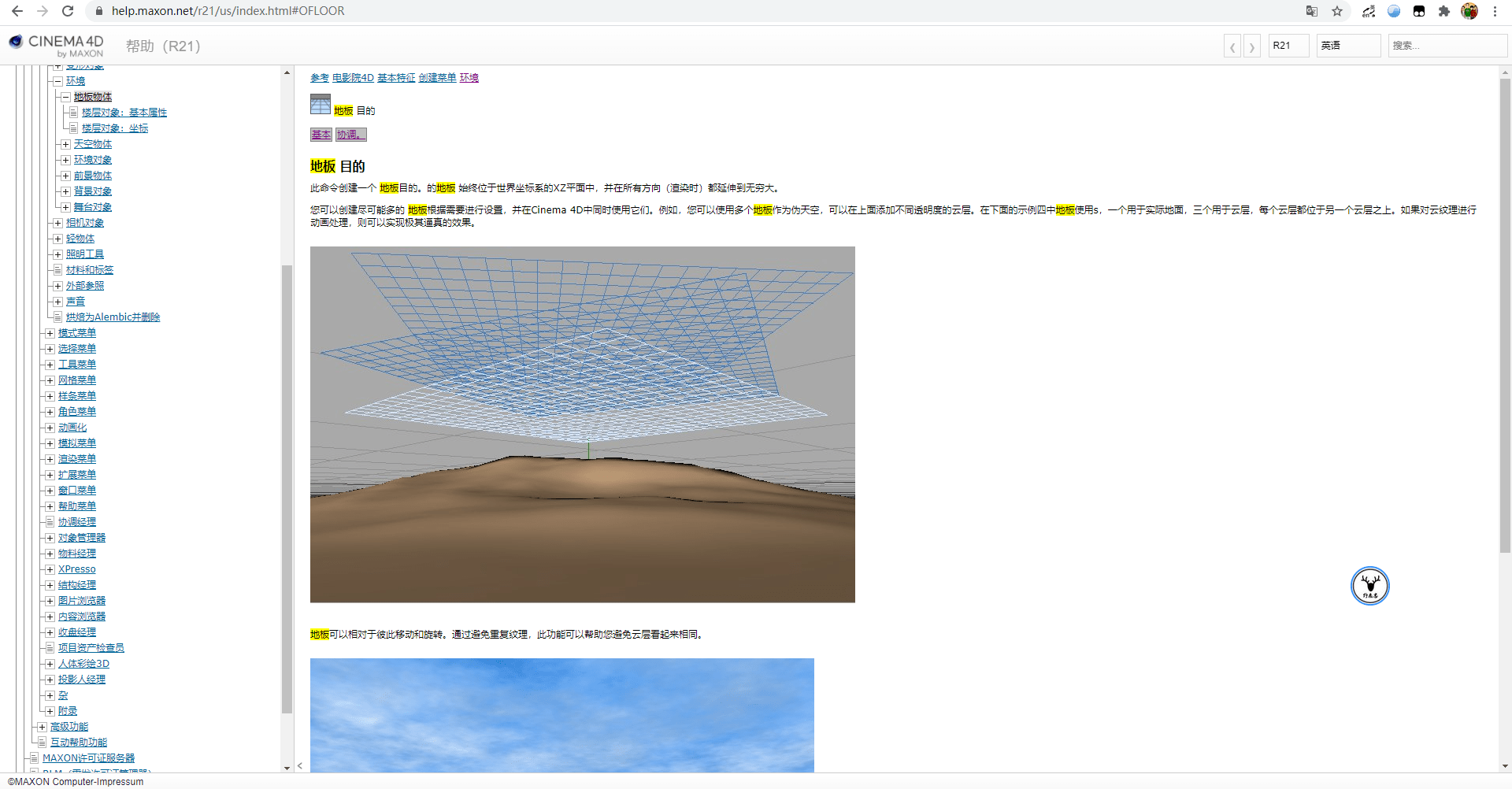Click the floor object grid icon
Viewport: 1512px width, 789px height.
321,104
